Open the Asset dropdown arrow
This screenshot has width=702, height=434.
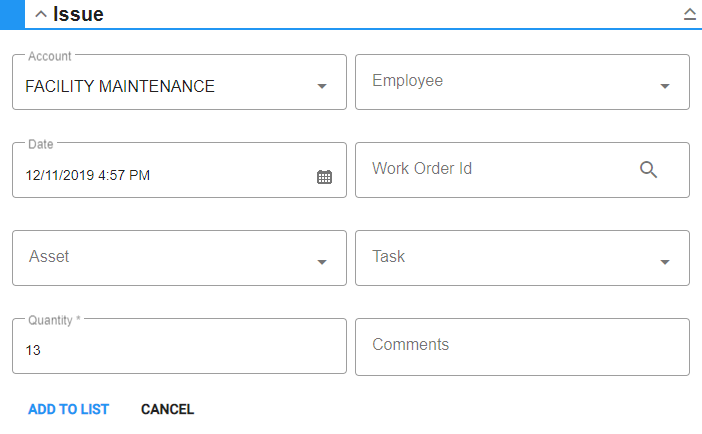(x=322, y=262)
